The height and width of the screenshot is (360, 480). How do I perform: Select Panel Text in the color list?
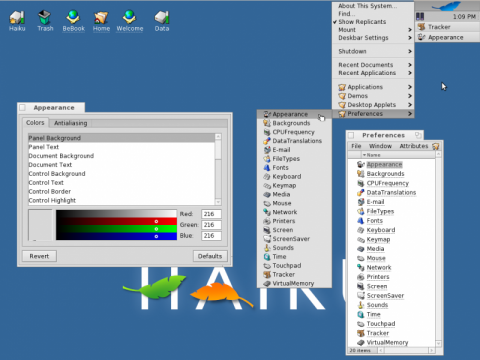point(122,147)
